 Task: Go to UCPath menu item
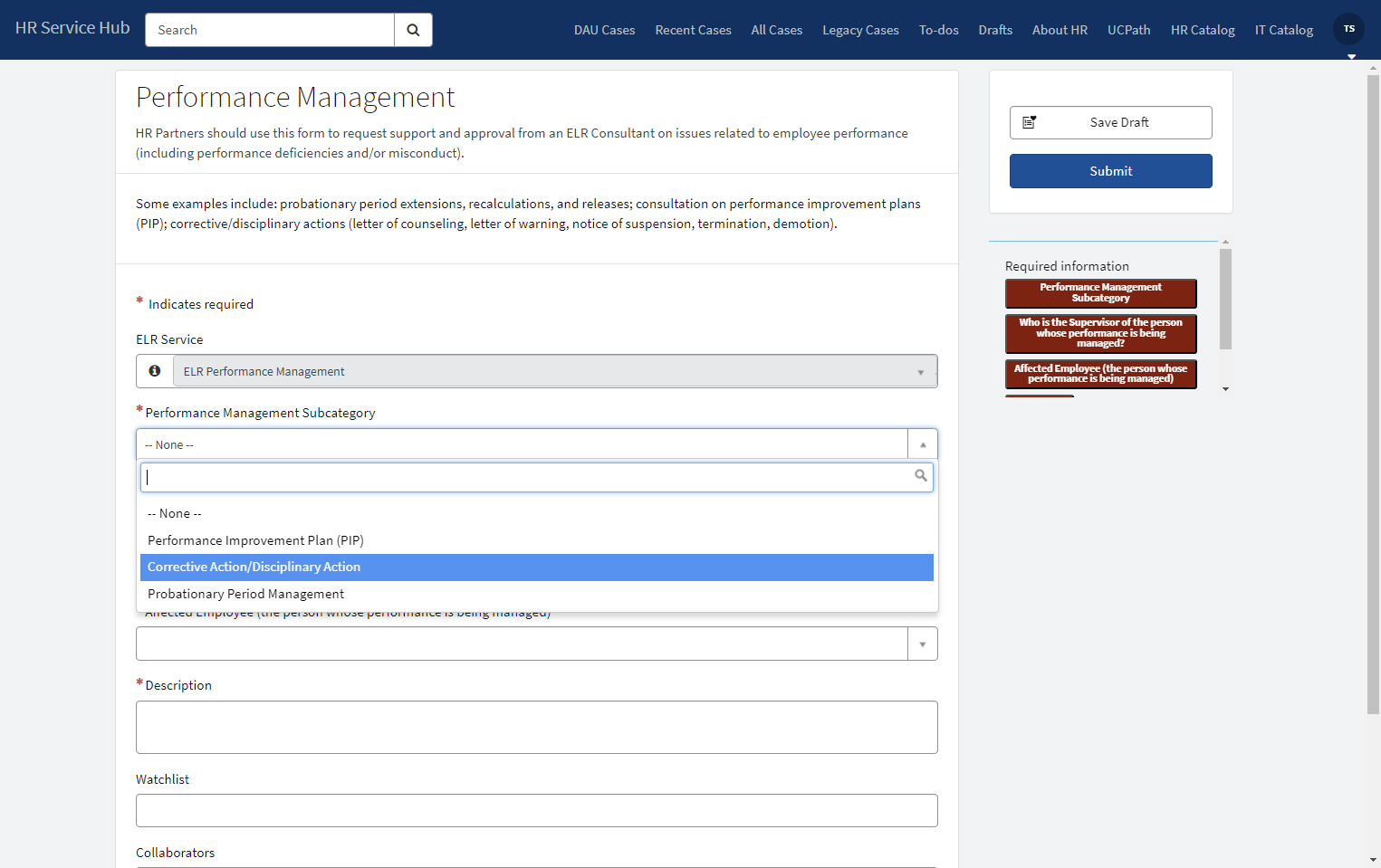pos(1128,30)
